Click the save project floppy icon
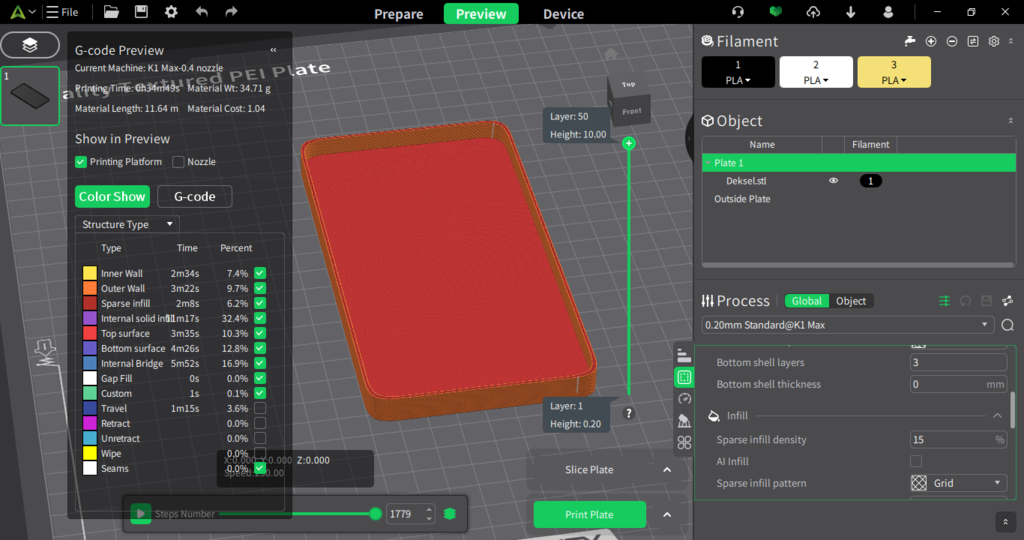Viewport: 1024px width, 540px height. 141,12
